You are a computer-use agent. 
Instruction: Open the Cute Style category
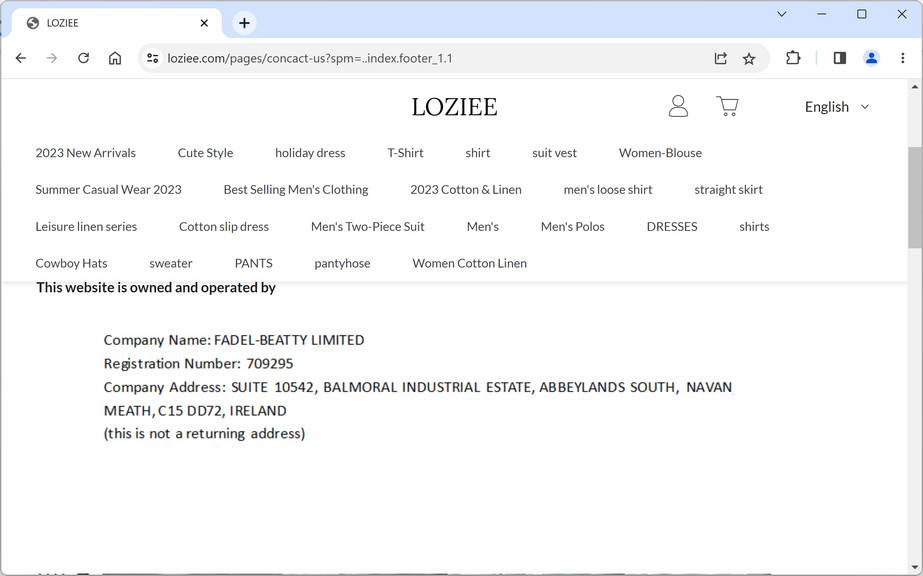point(205,153)
